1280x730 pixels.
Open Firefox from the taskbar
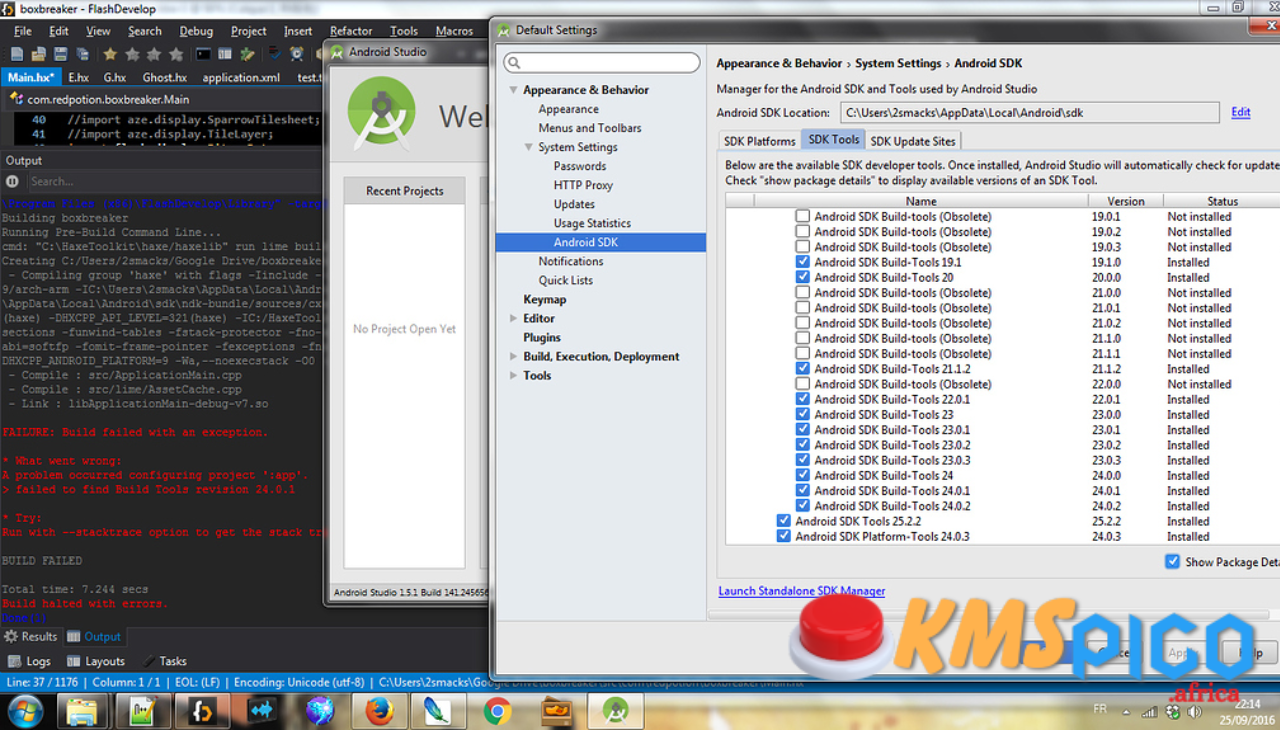click(379, 711)
